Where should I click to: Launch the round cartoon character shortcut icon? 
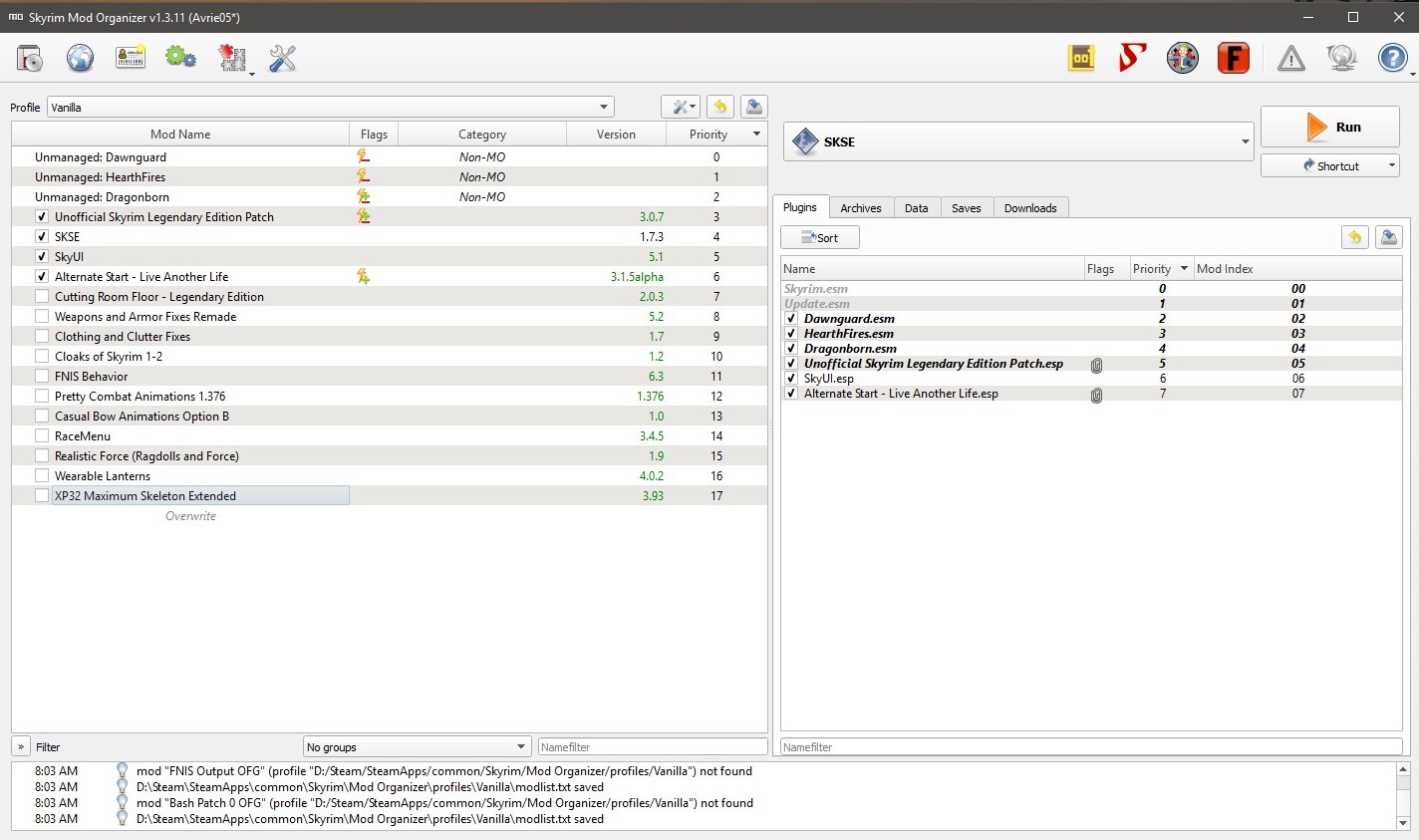[x=1183, y=59]
